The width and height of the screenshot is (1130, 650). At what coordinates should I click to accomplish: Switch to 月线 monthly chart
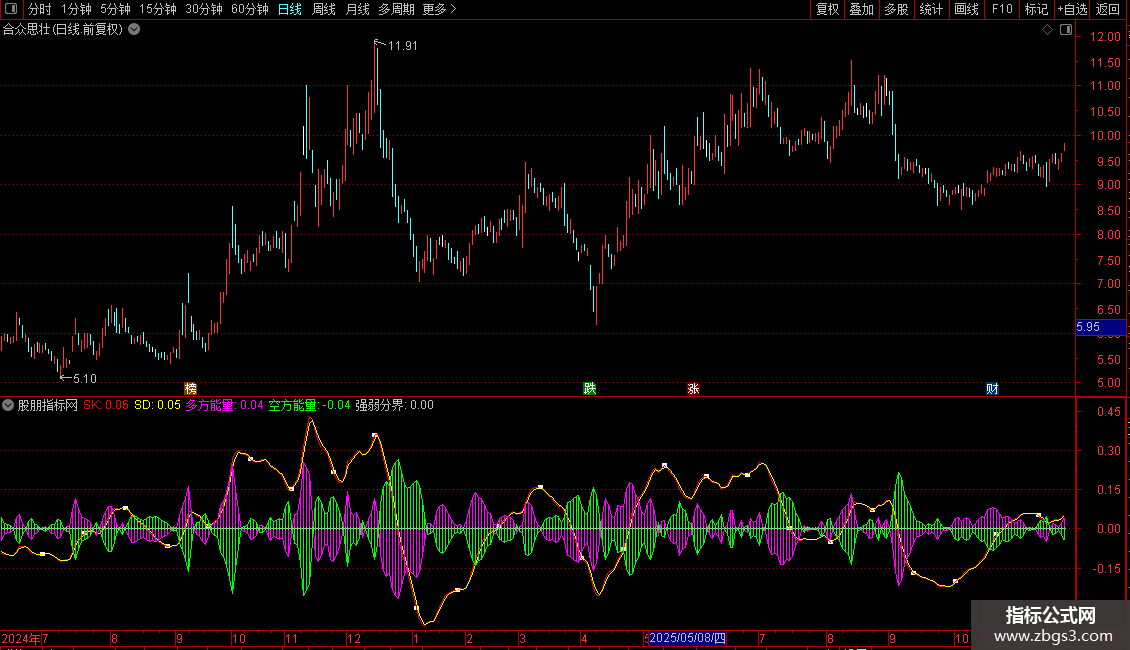pyautogui.click(x=357, y=9)
